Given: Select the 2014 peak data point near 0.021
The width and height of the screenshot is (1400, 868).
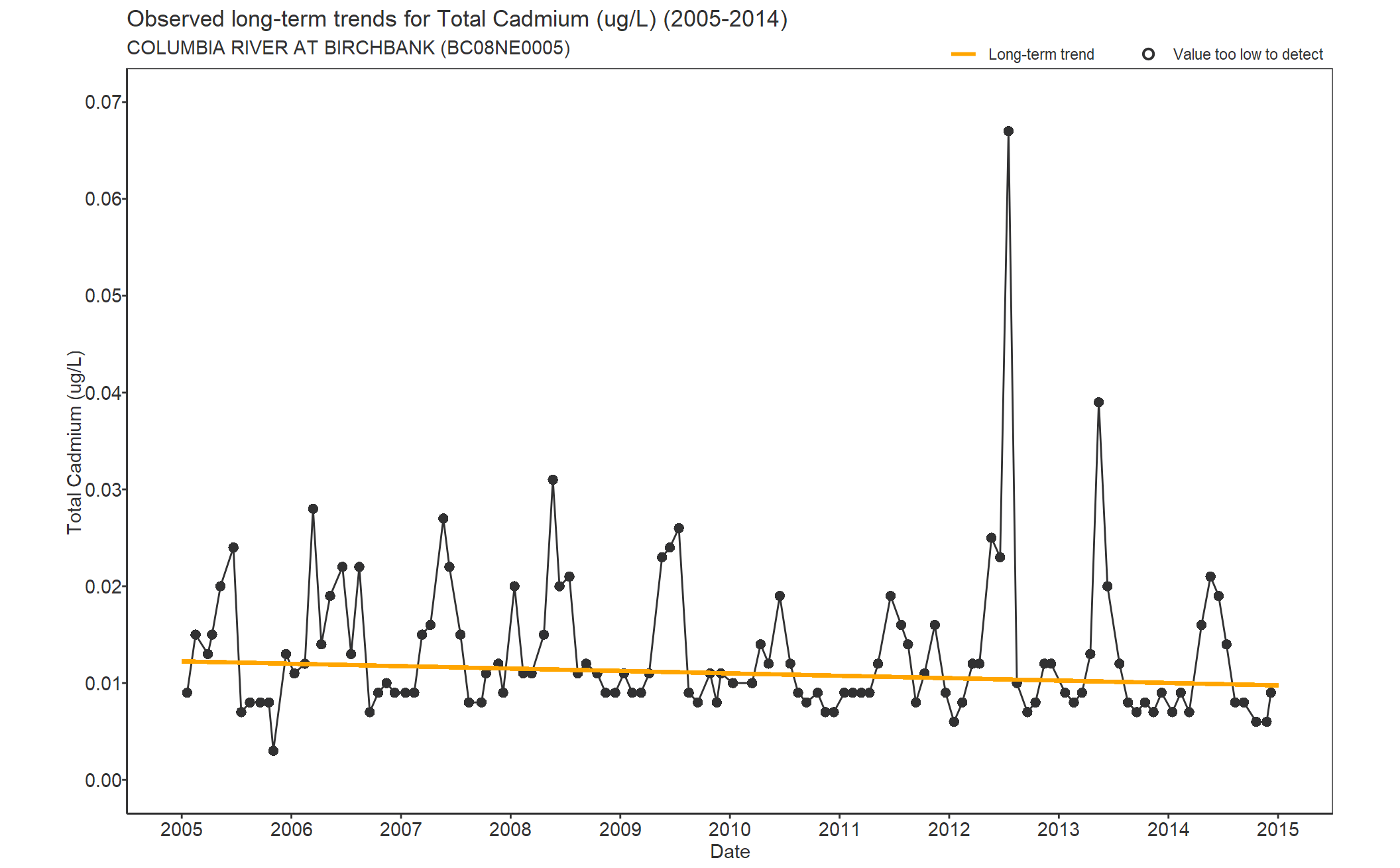Looking at the screenshot, I should point(1210,577).
